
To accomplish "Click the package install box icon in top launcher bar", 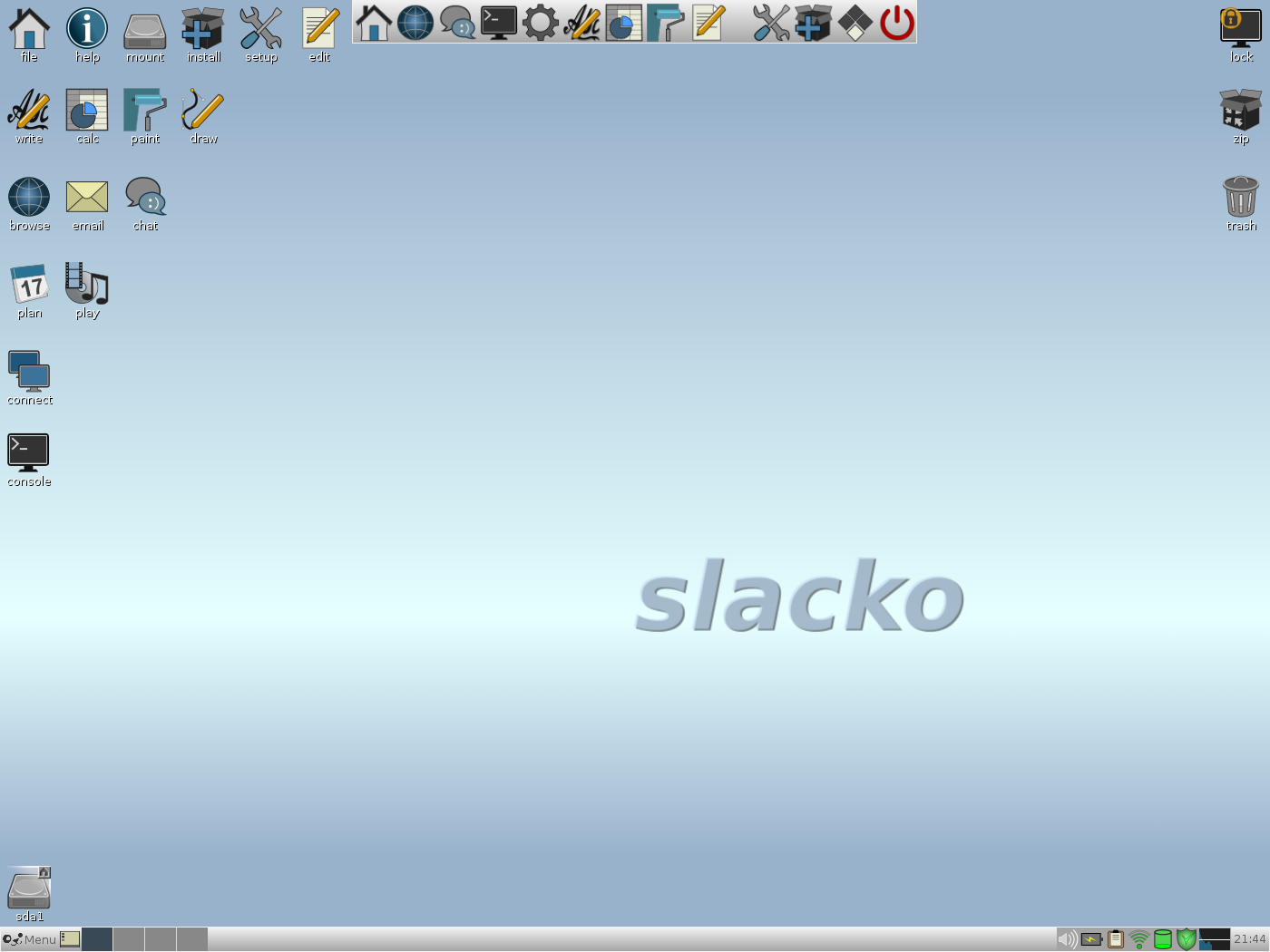I will (813, 23).
